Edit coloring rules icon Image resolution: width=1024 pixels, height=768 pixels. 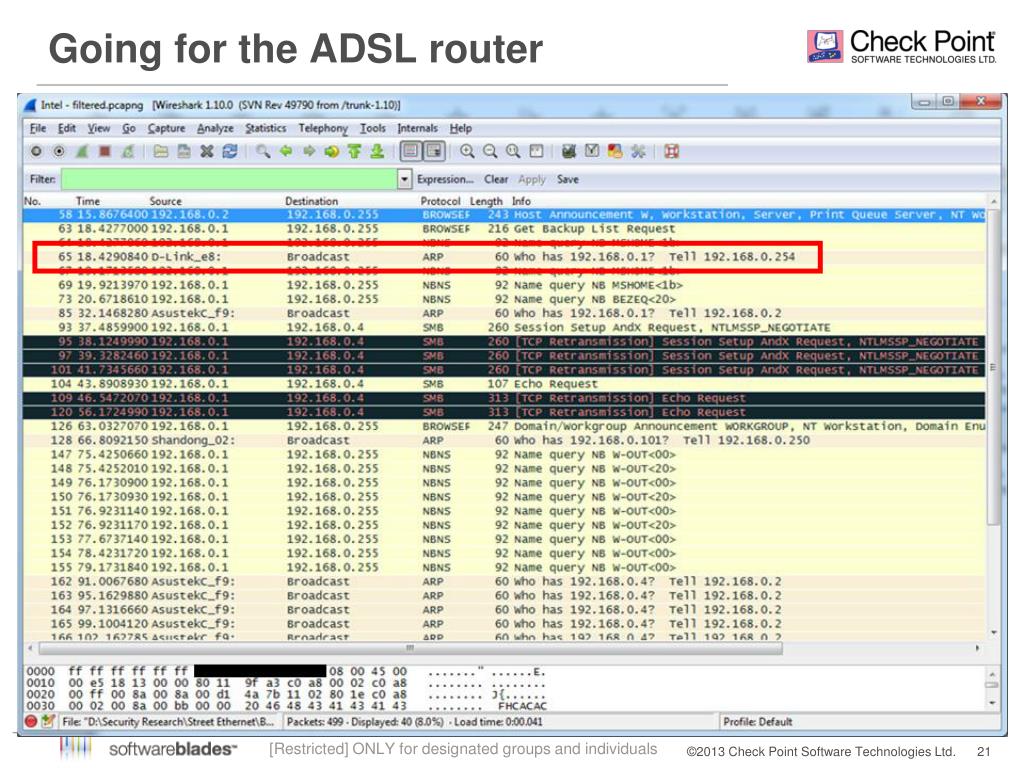coord(615,152)
